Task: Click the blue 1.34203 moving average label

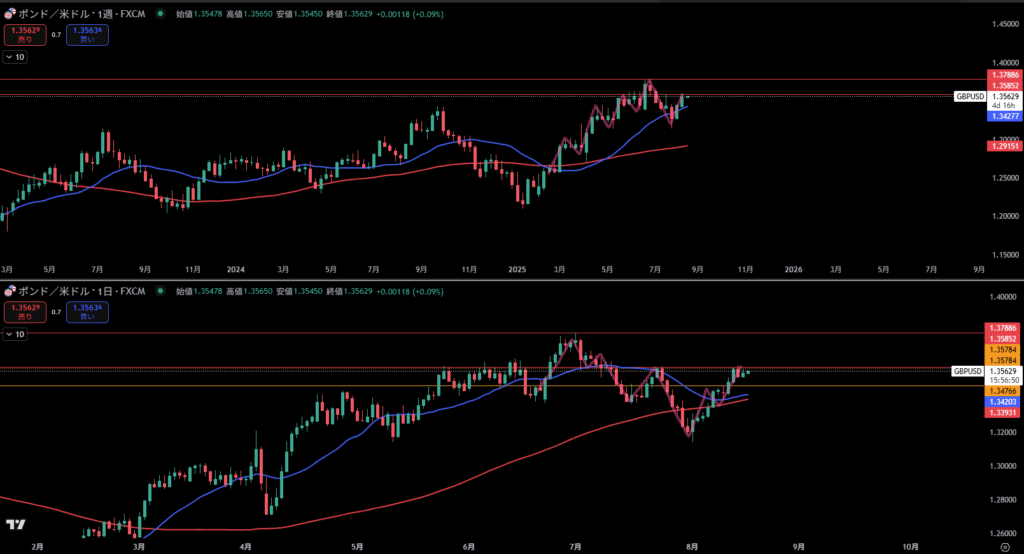Action: coord(1002,402)
